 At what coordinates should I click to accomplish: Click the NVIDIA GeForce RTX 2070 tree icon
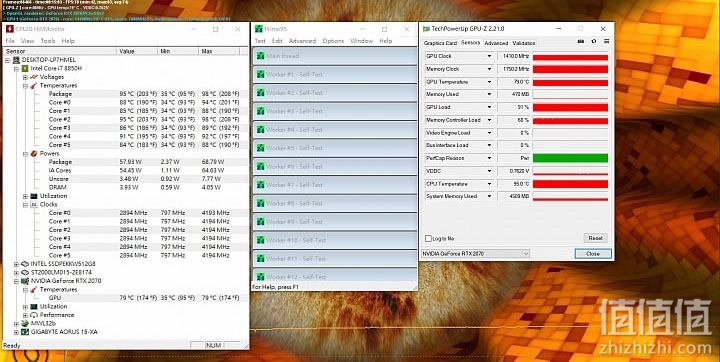[25, 281]
